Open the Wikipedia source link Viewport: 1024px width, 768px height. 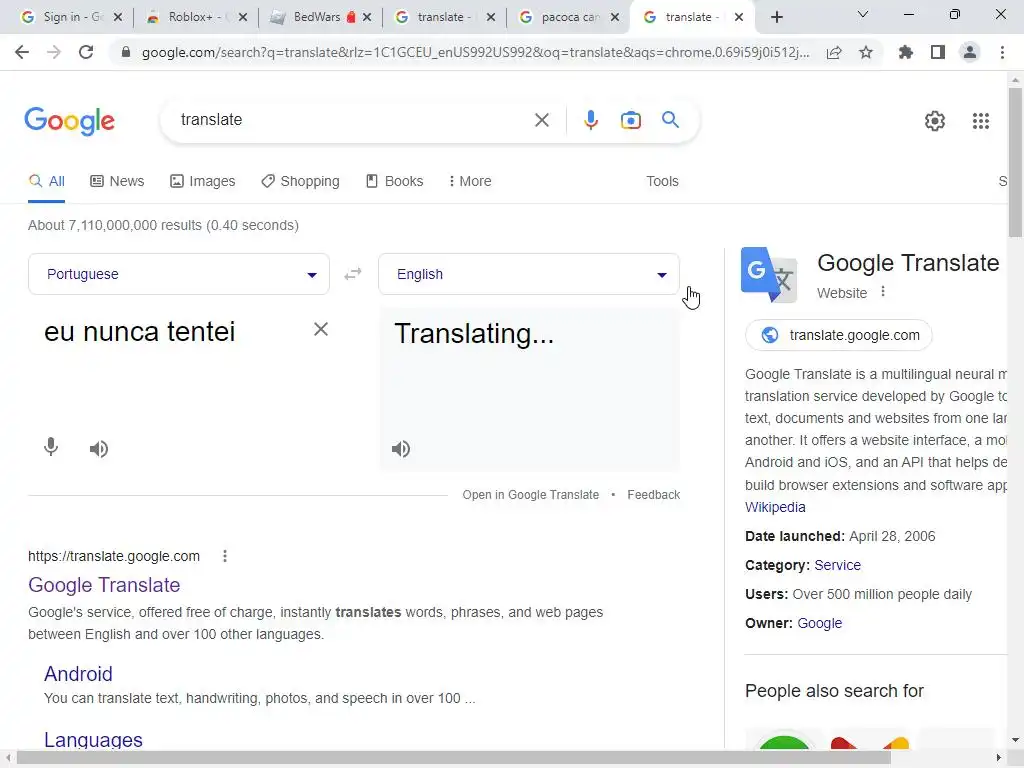[x=775, y=507]
